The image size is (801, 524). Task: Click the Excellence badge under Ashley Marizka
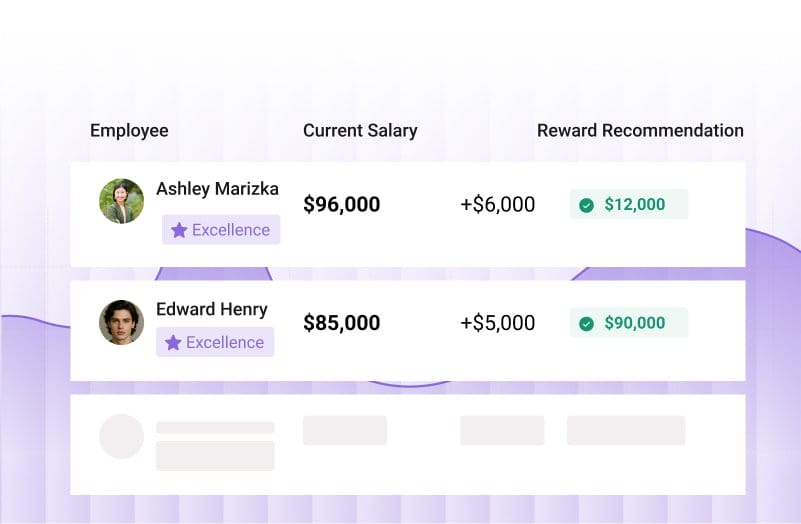(x=221, y=230)
